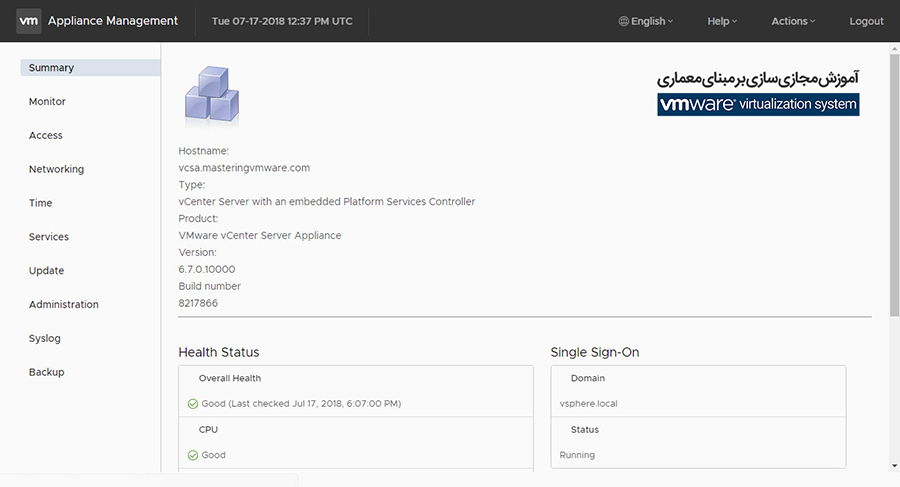Select Time in the left navigation
Image resolution: width=900 pixels, height=487 pixels.
(40, 203)
